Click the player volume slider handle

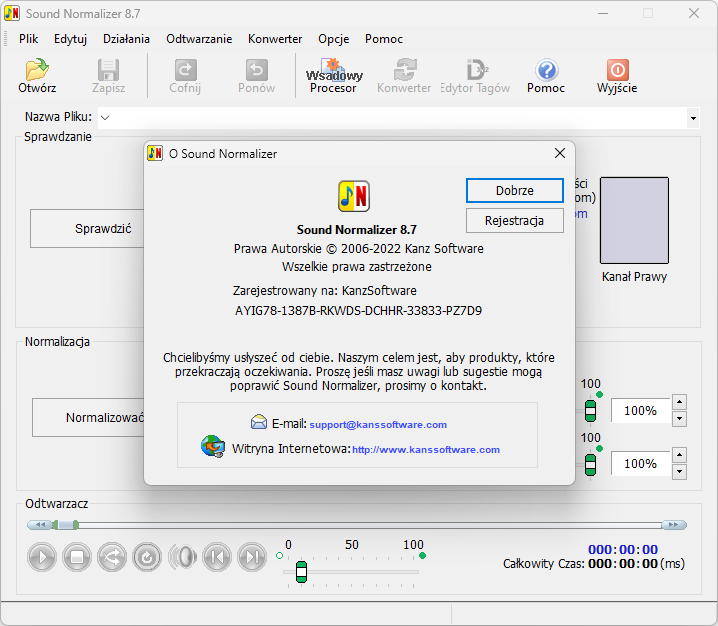301,572
